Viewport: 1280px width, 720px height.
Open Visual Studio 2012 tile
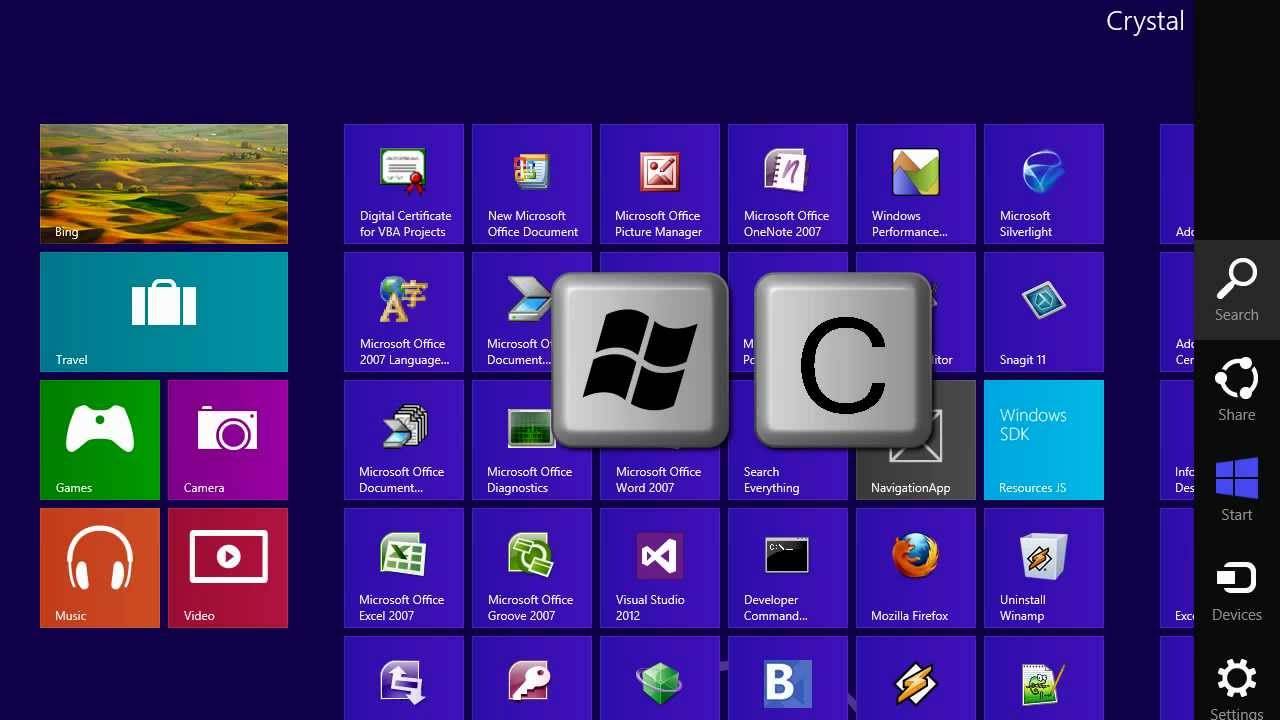pyautogui.click(x=659, y=568)
